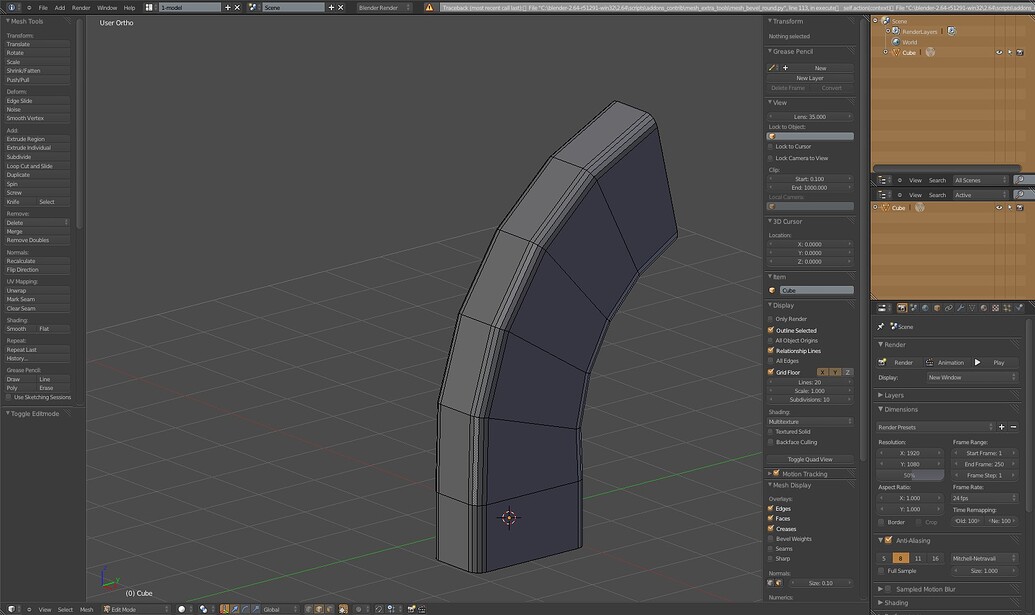The image size is (1035, 615).
Task: Open the File menu
Action: coord(43,8)
